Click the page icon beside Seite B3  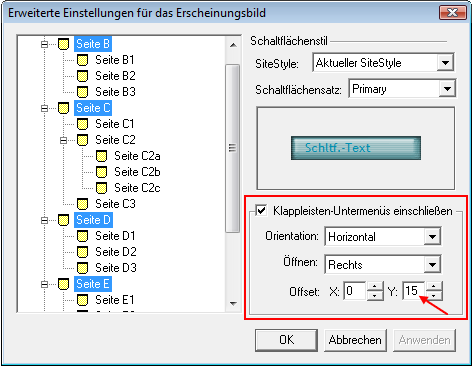82,92
